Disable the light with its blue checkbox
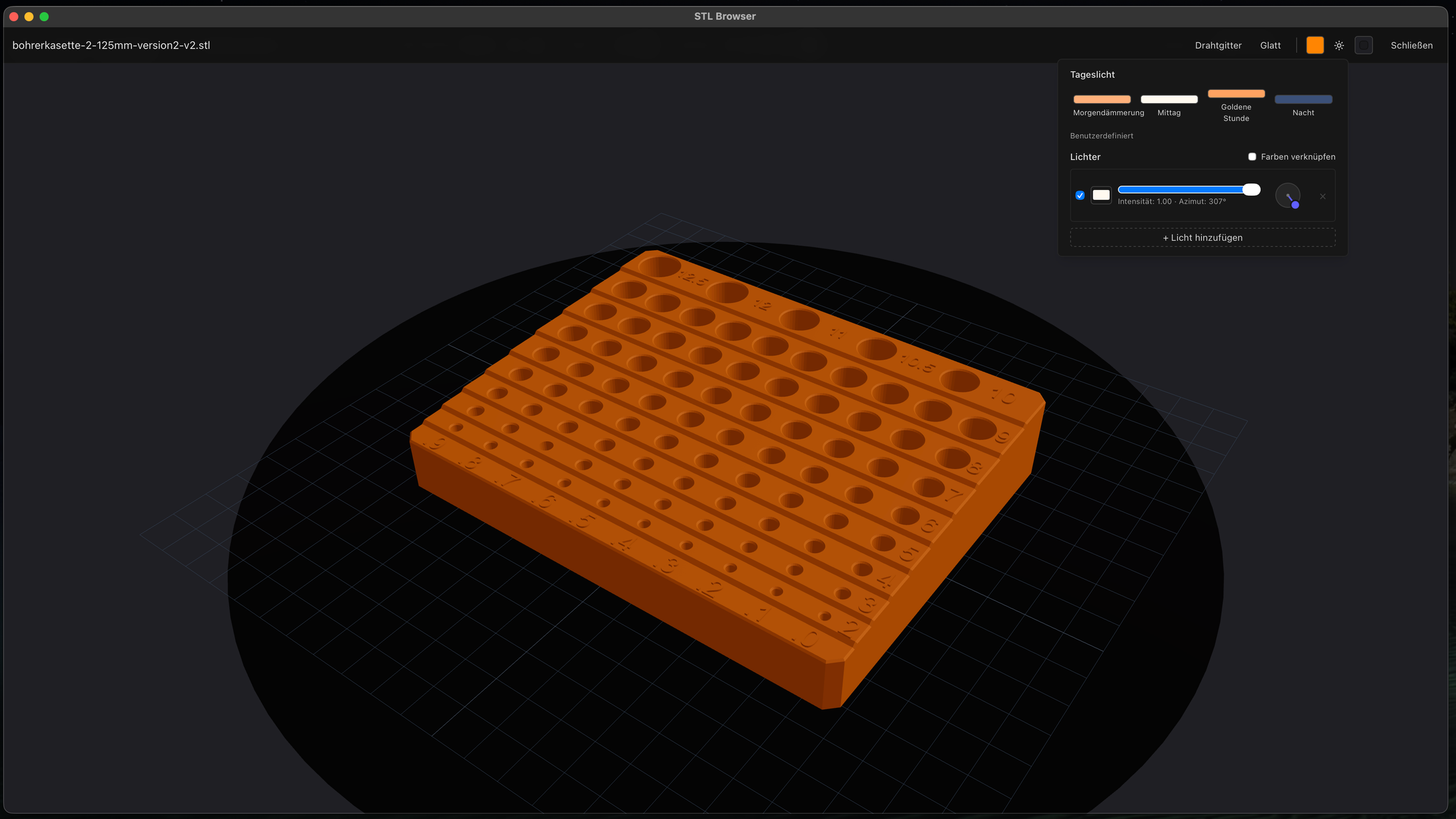 [1080, 195]
